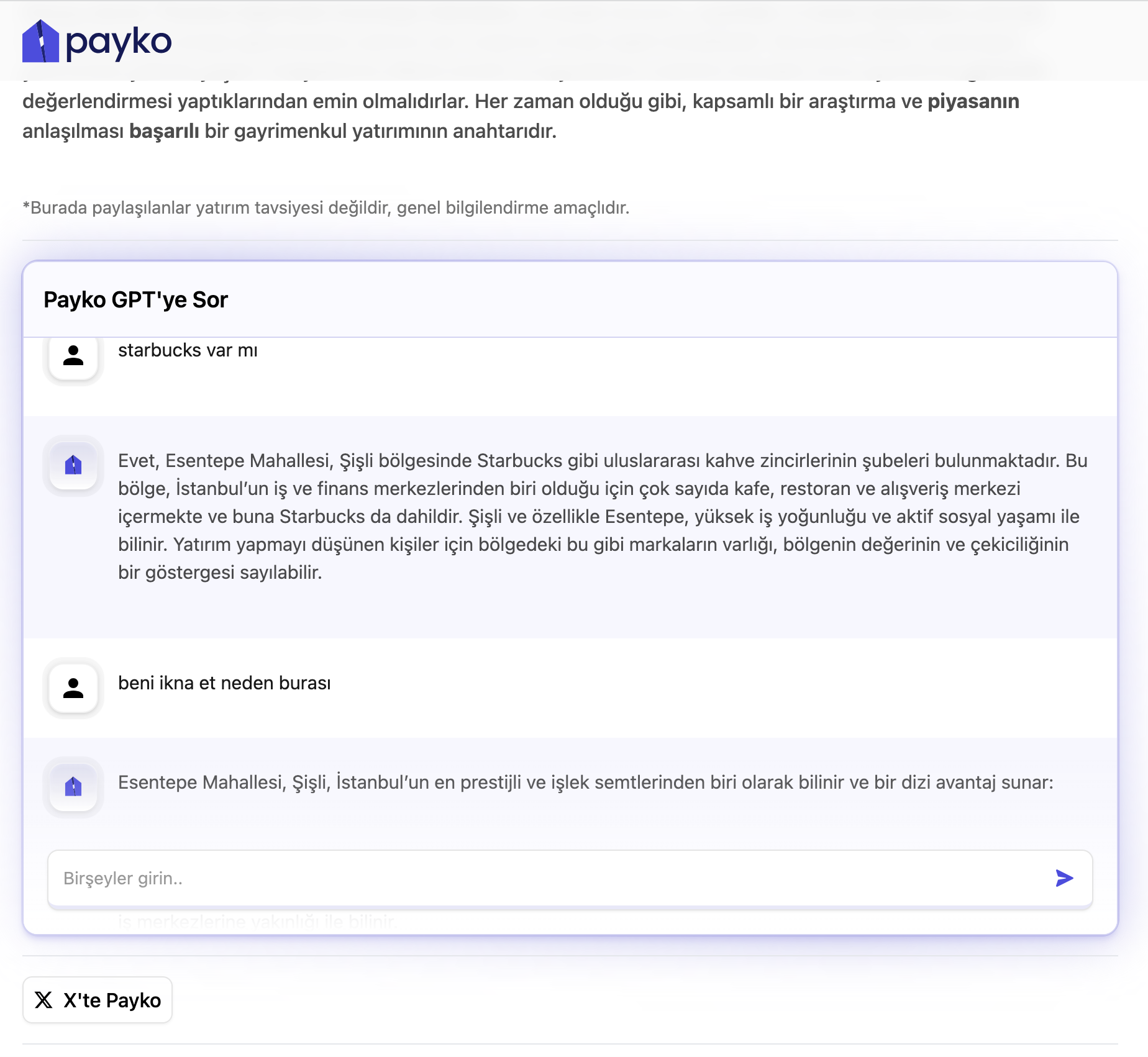This screenshot has height=1057, width=1148.
Task: Click user avatar beside 'starbucks var mı'
Action: tap(73, 355)
